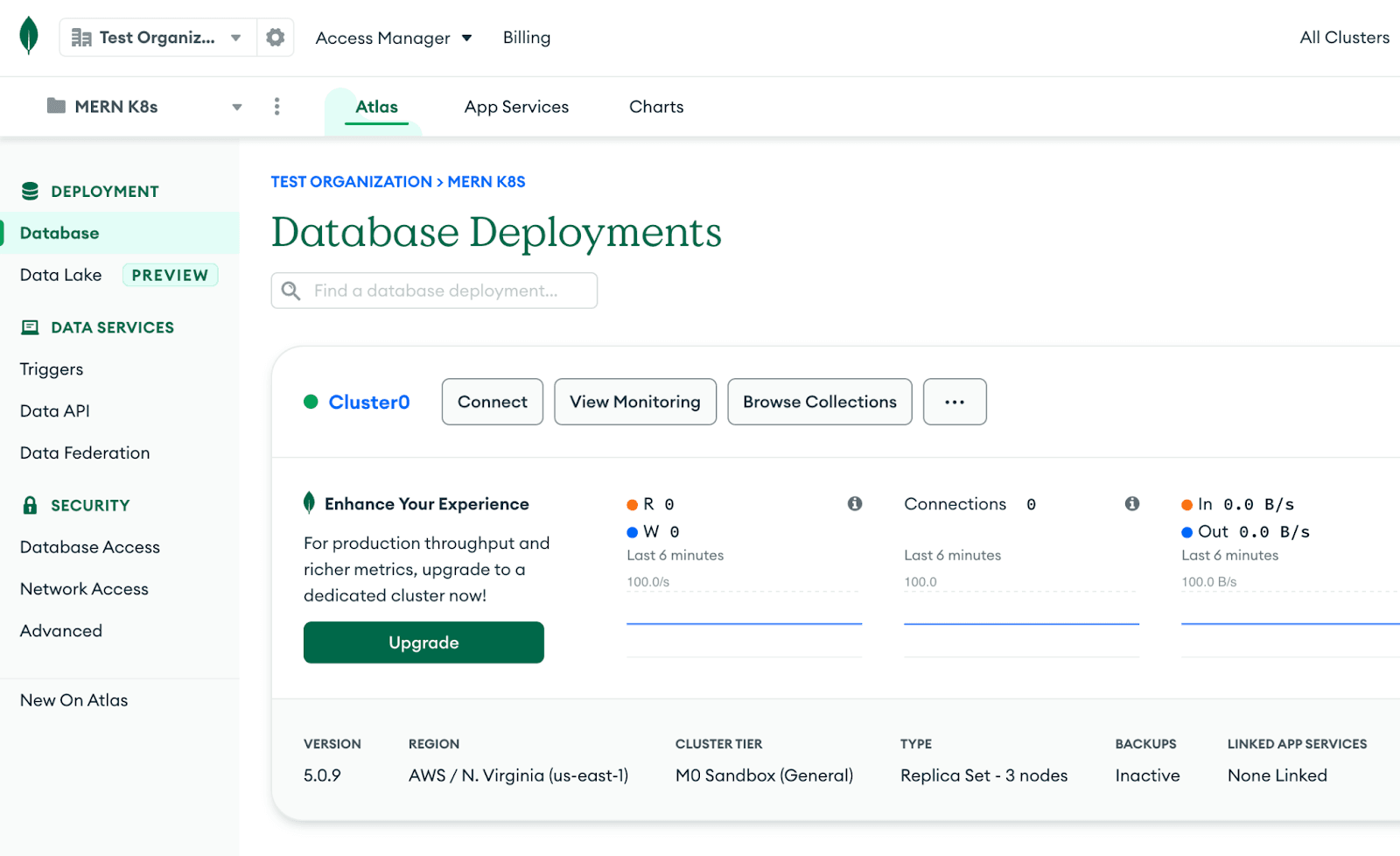Click the MERN K8s folder icon
Image resolution: width=1400 pixels, height=856 pixels.
56,107
